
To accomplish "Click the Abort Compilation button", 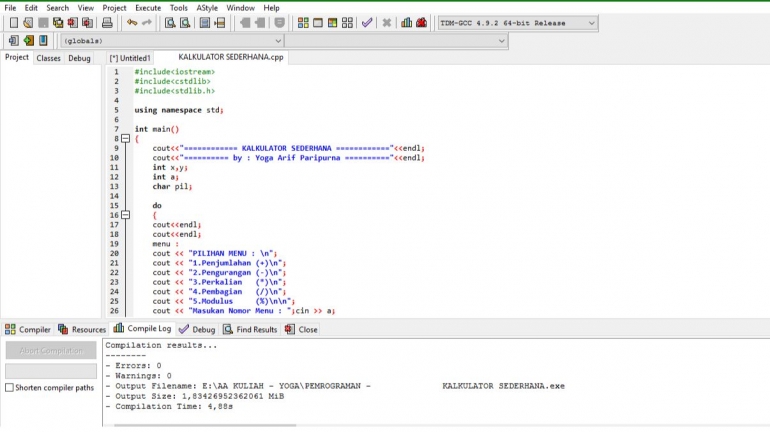I will [x=51, y=351].
